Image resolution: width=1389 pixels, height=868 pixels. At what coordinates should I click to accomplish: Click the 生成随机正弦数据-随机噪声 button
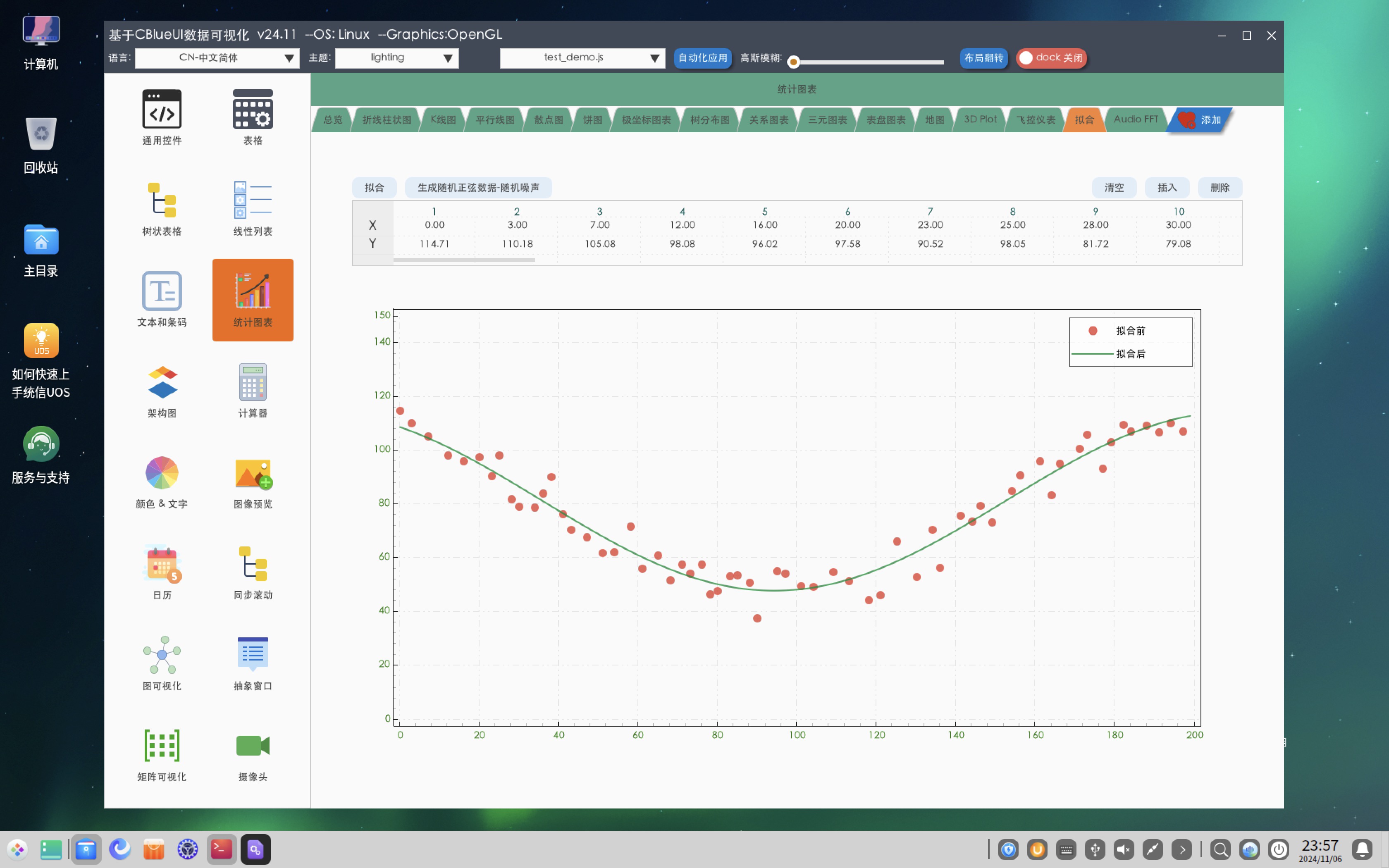pos(478,188)
